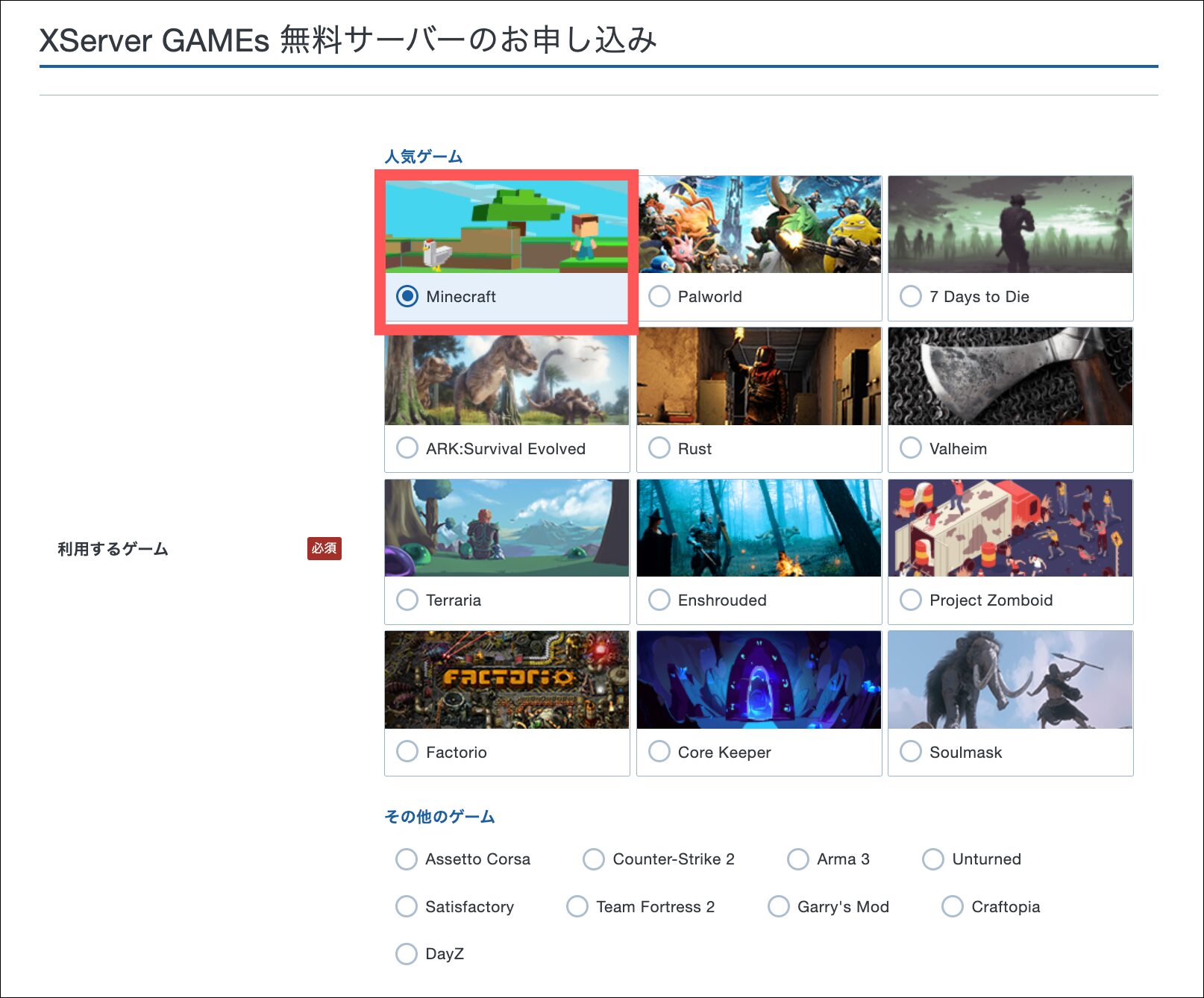1204x998 pixels.
Task: Choose the DayZ radio option
Action: (x=407, y=954)
